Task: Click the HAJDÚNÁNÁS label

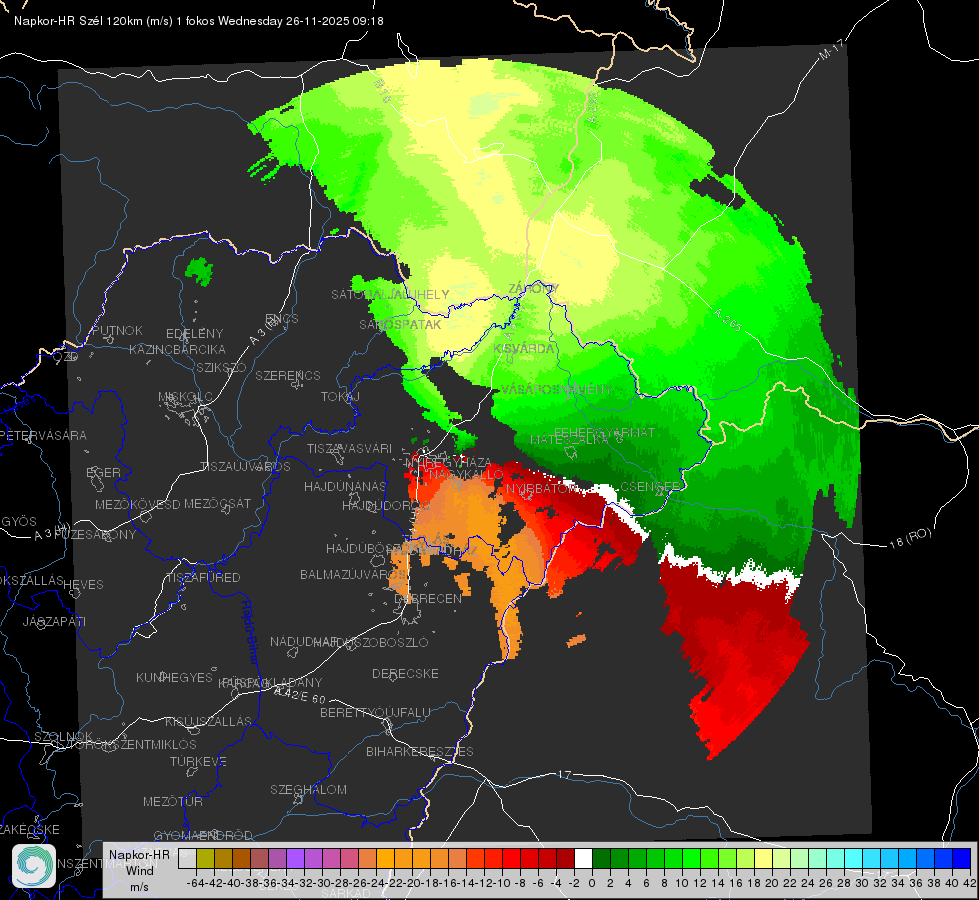Action: 345,486
